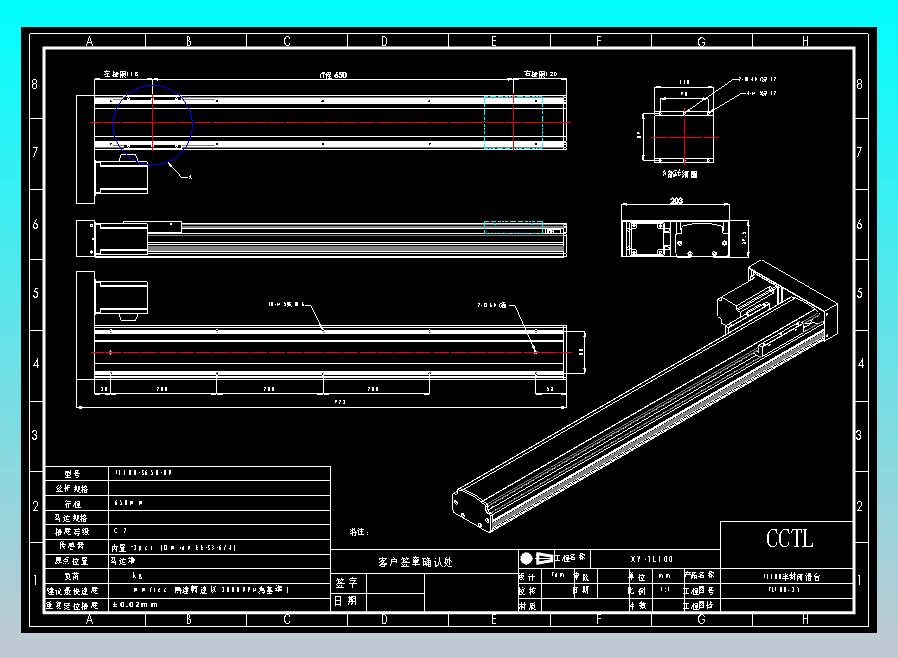
Task: Select the isometric 3D view of the module
Action: (645, 396)
